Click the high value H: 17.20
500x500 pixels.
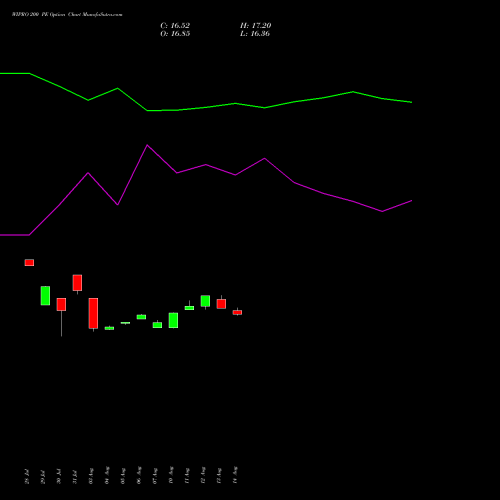point(255,26)
